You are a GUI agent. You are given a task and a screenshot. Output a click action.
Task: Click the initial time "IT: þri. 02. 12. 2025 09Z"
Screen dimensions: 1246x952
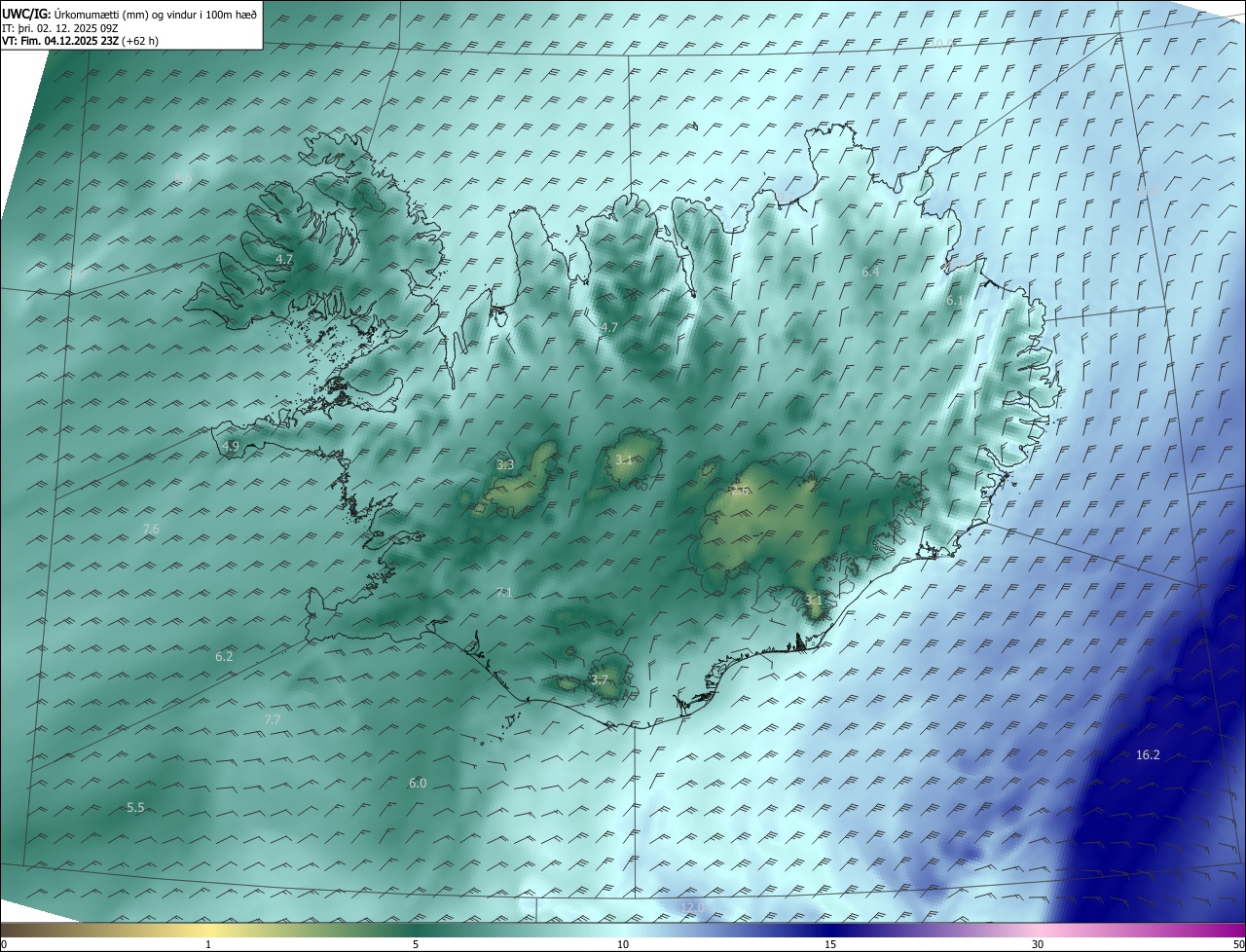pyautogui.click(x=59, y=28)
